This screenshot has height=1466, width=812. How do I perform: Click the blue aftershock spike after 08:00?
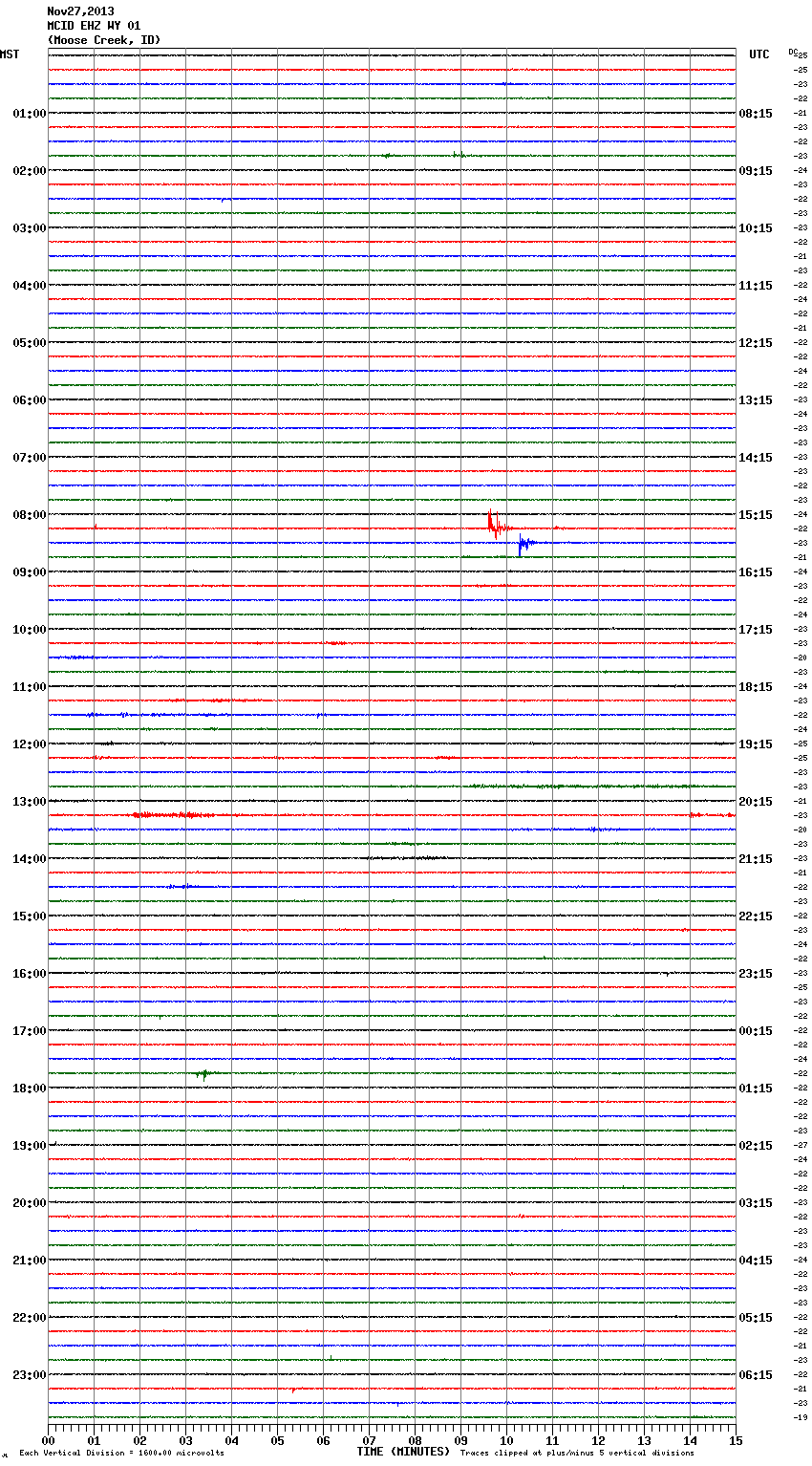point(522,544)
